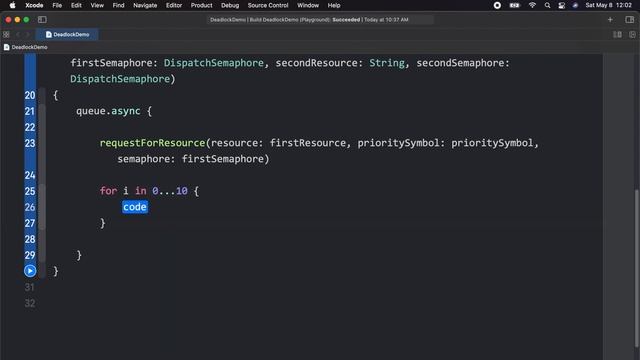Open the related items grid menu
This screenshot has width=640, height=360.
pos(6,34)
